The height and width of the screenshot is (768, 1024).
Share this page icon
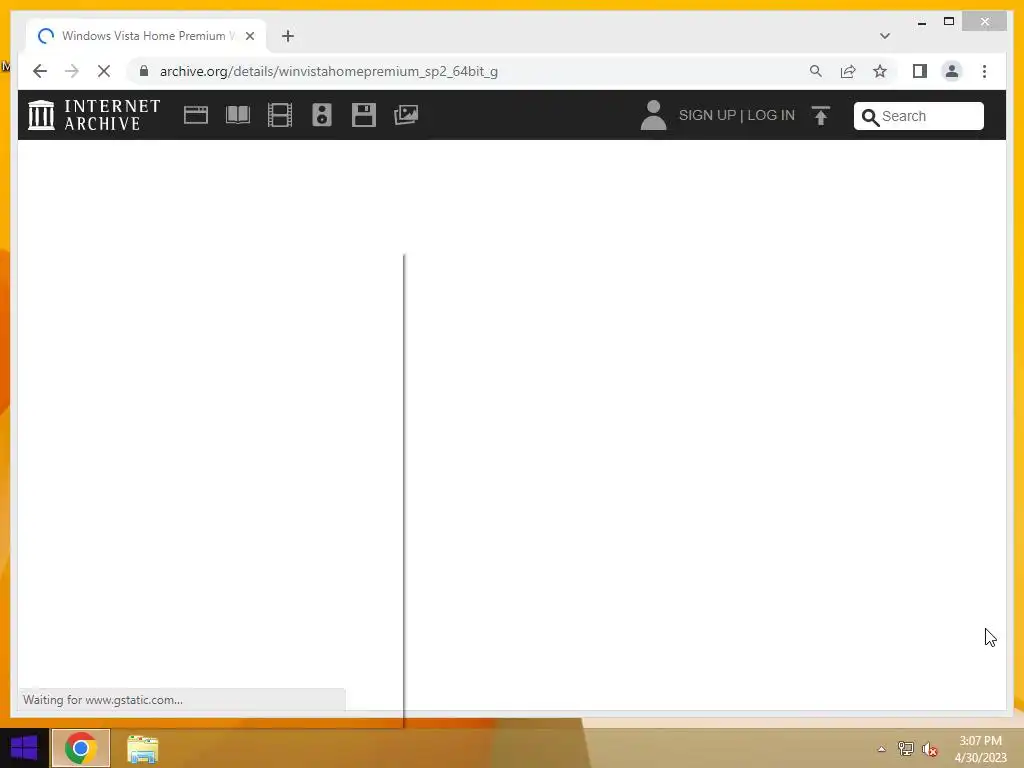pyautogui.click(x=848, y=71)
